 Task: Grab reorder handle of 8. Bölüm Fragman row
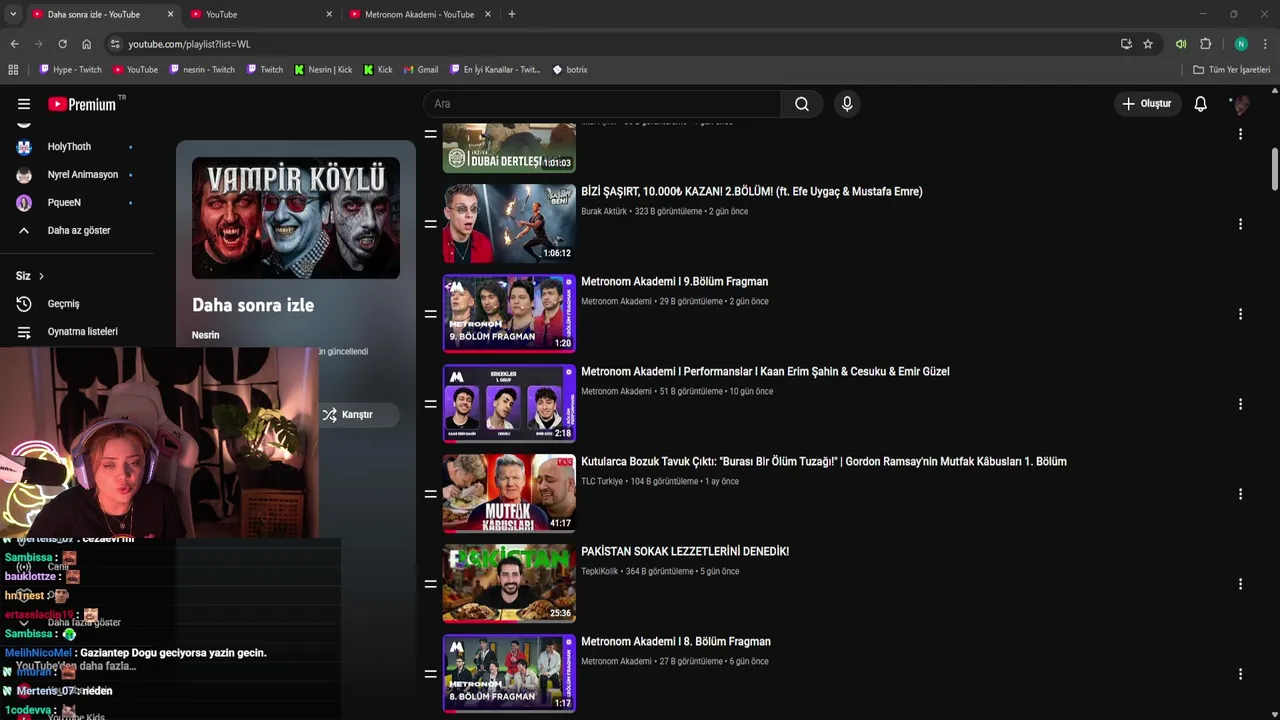pos(430,674)
